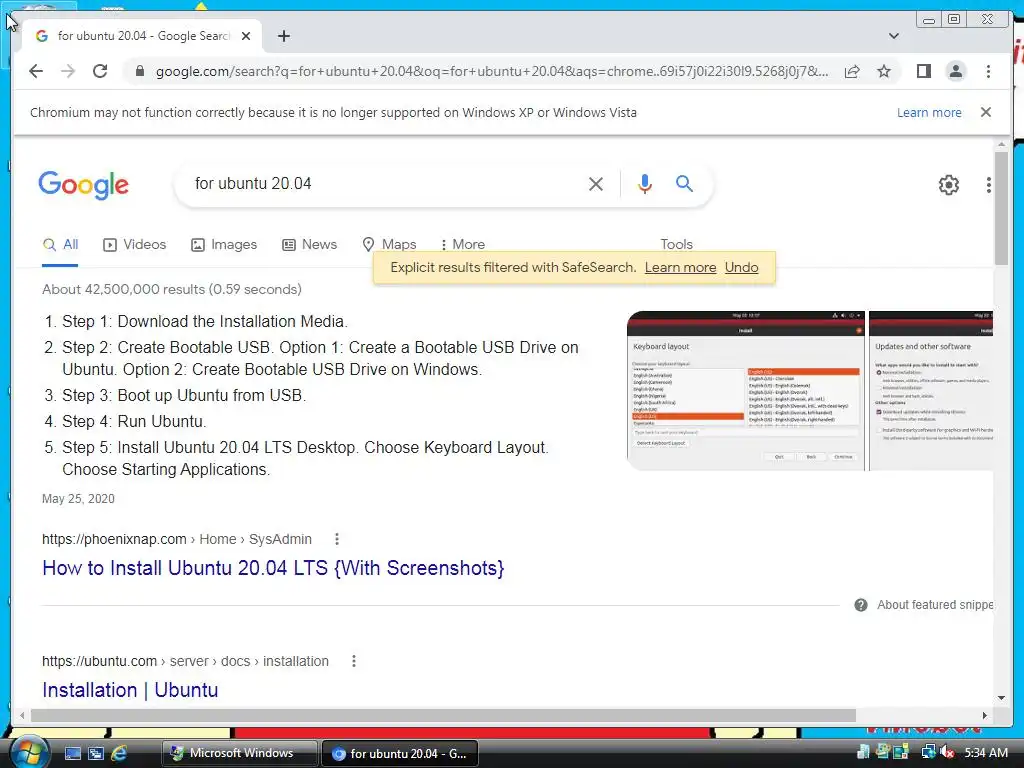Click the horizontal scrollbar thumb
Screen dimensions: 1024x768
pyautogui.click(x=443, y=716)
